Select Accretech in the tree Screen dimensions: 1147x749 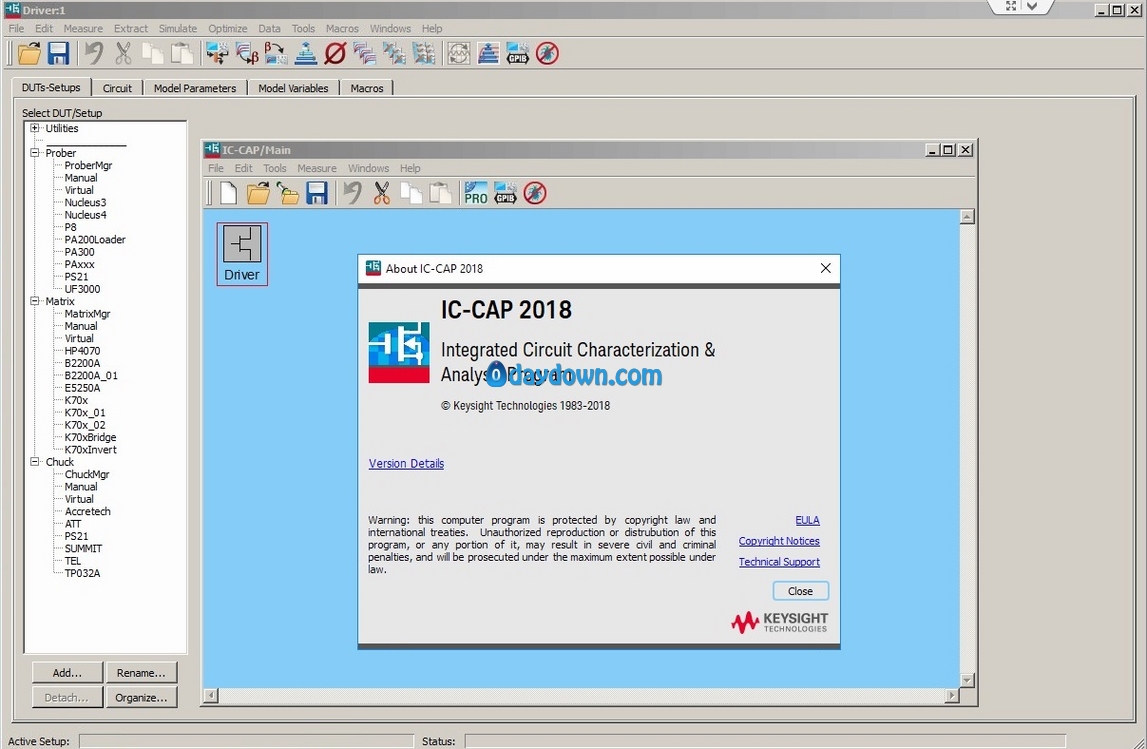pyautogui.click(x=87, y=512)
